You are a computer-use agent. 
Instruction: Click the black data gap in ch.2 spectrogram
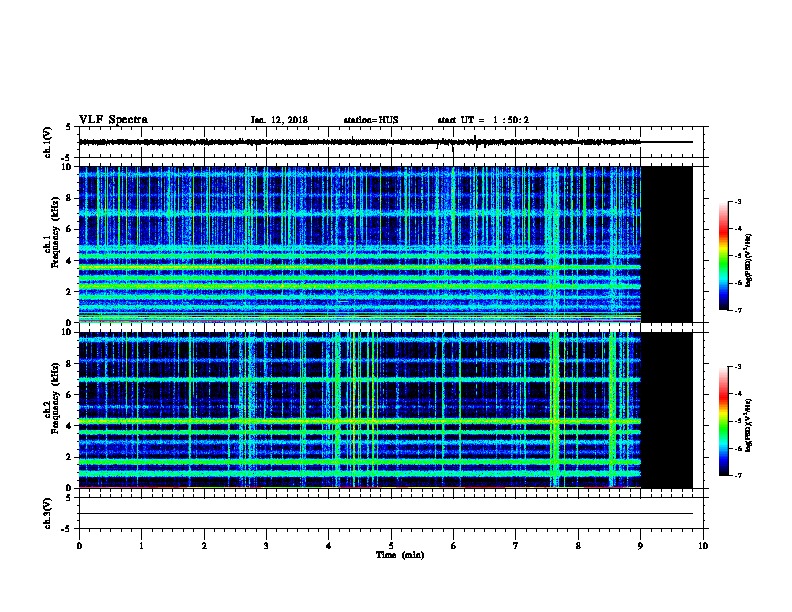pos(667,410)
